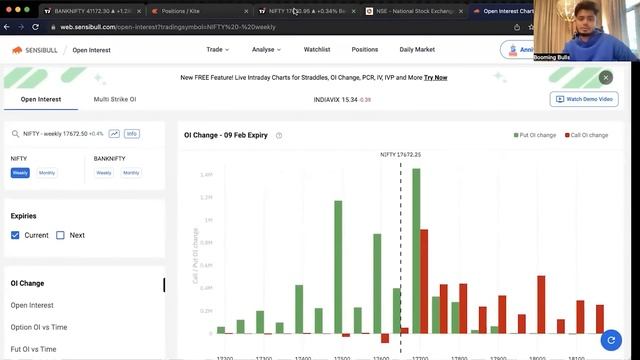The image size is (640, 360).
Task: Switch to NIFTY chart browser tab
Action: [307, 11]
